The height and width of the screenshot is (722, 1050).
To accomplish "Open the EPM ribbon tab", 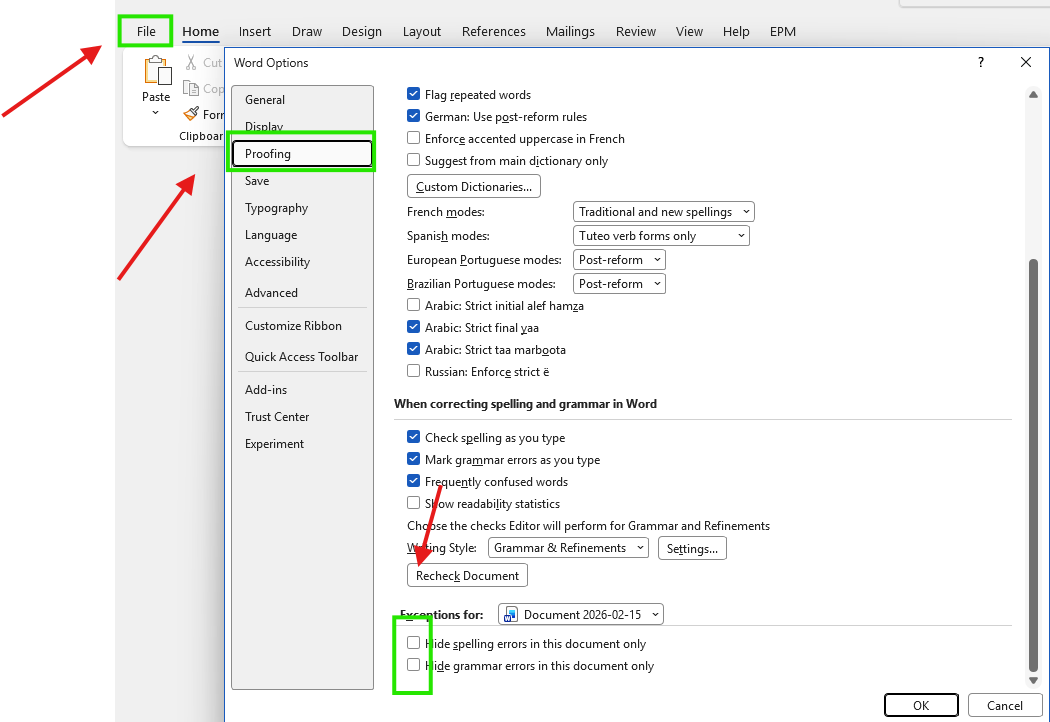I will (782, 31).
